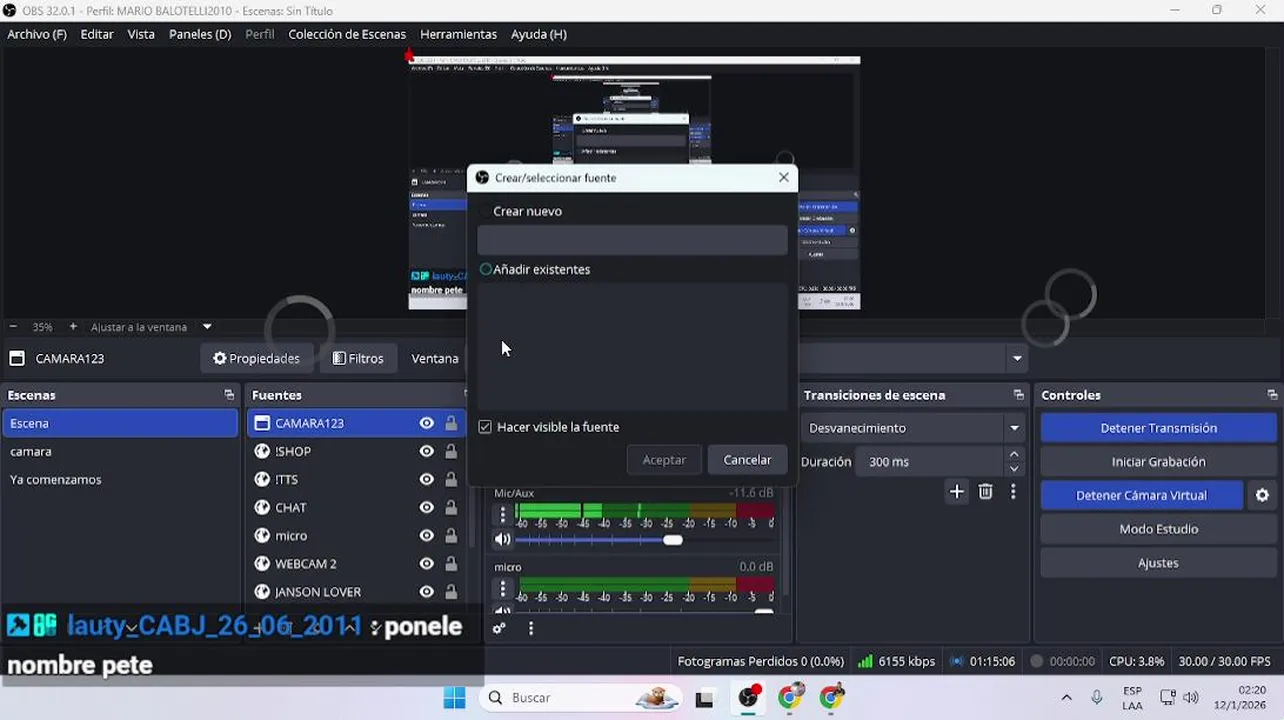Open the Herramientas menu
Screen dimensions: 1284x720
458,34
